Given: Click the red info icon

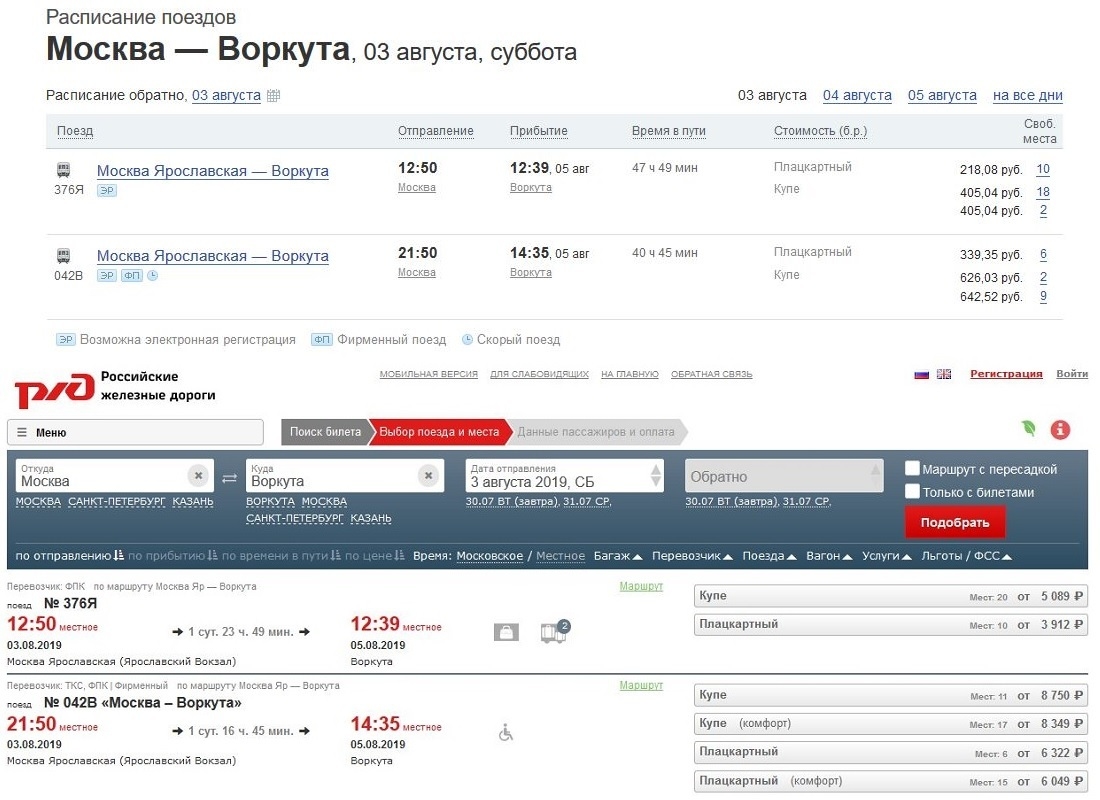Looking at the screenshot, I should [x=1060, y=430].
